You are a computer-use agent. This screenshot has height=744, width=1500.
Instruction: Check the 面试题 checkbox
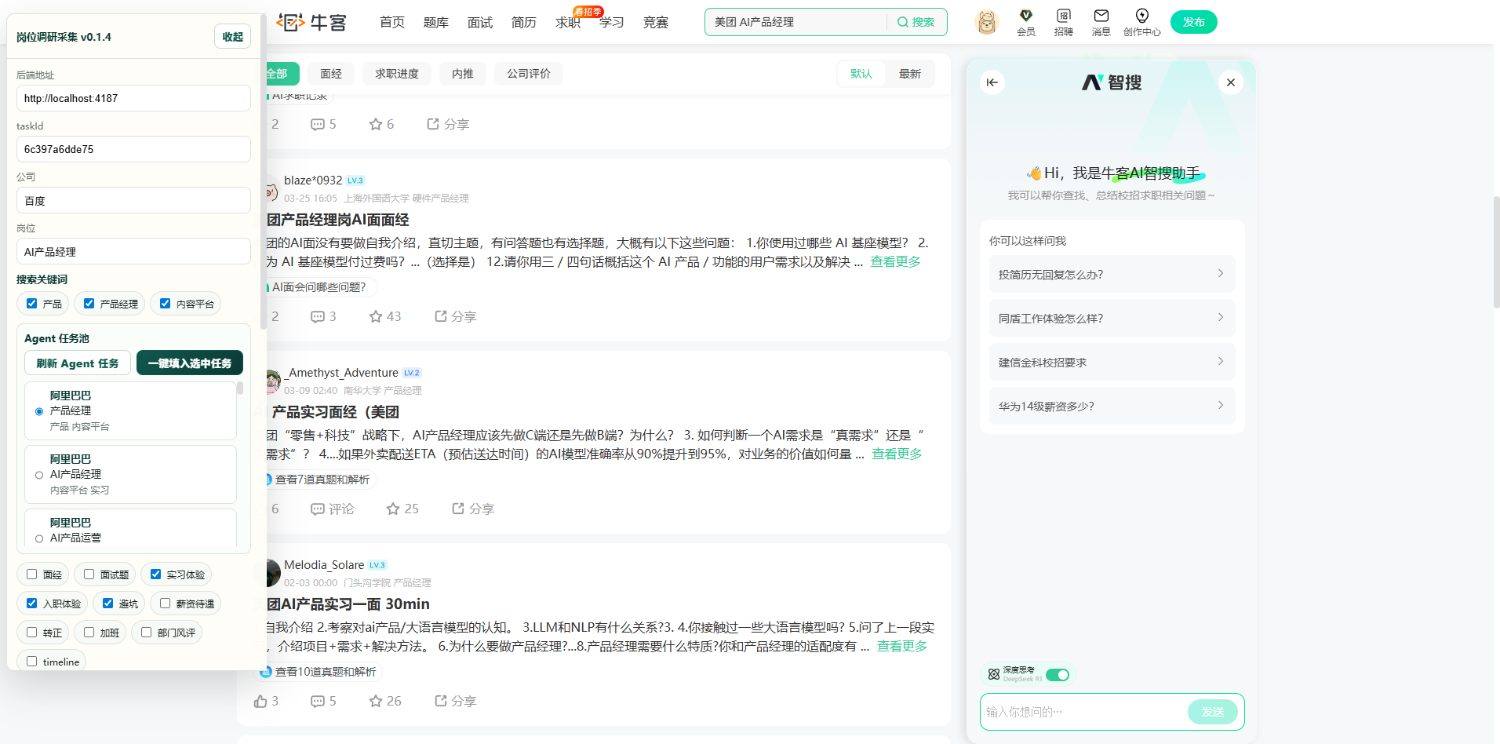(89, 574)
